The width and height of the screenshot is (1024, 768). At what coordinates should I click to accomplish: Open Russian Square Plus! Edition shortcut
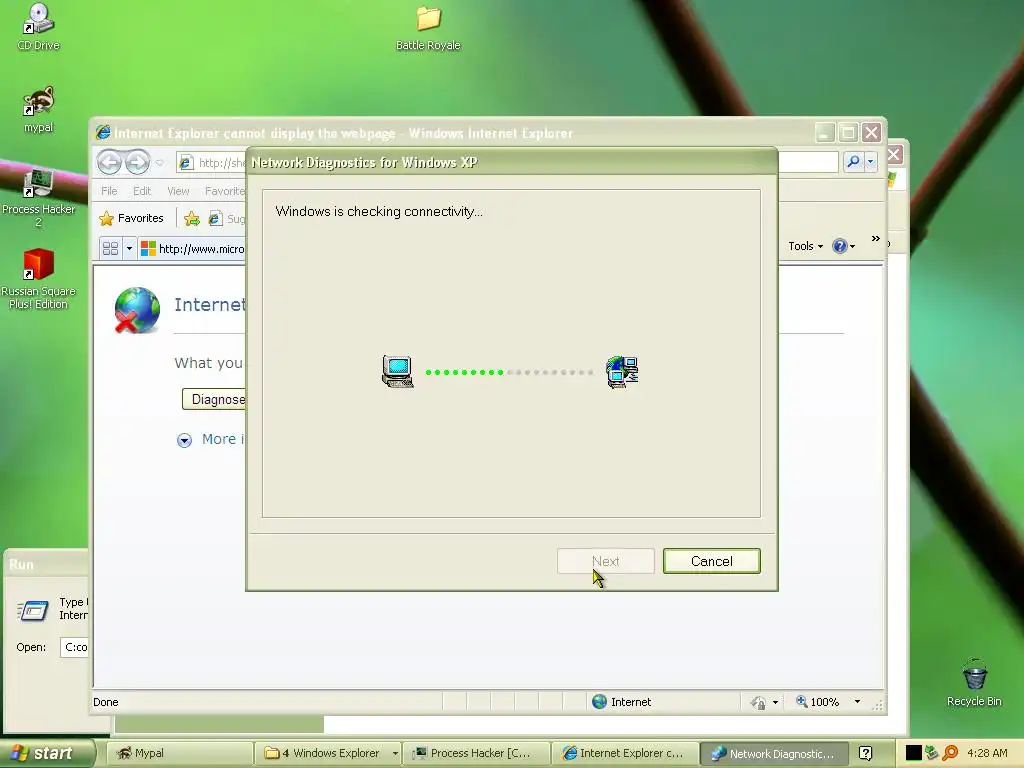click(38, 278)
